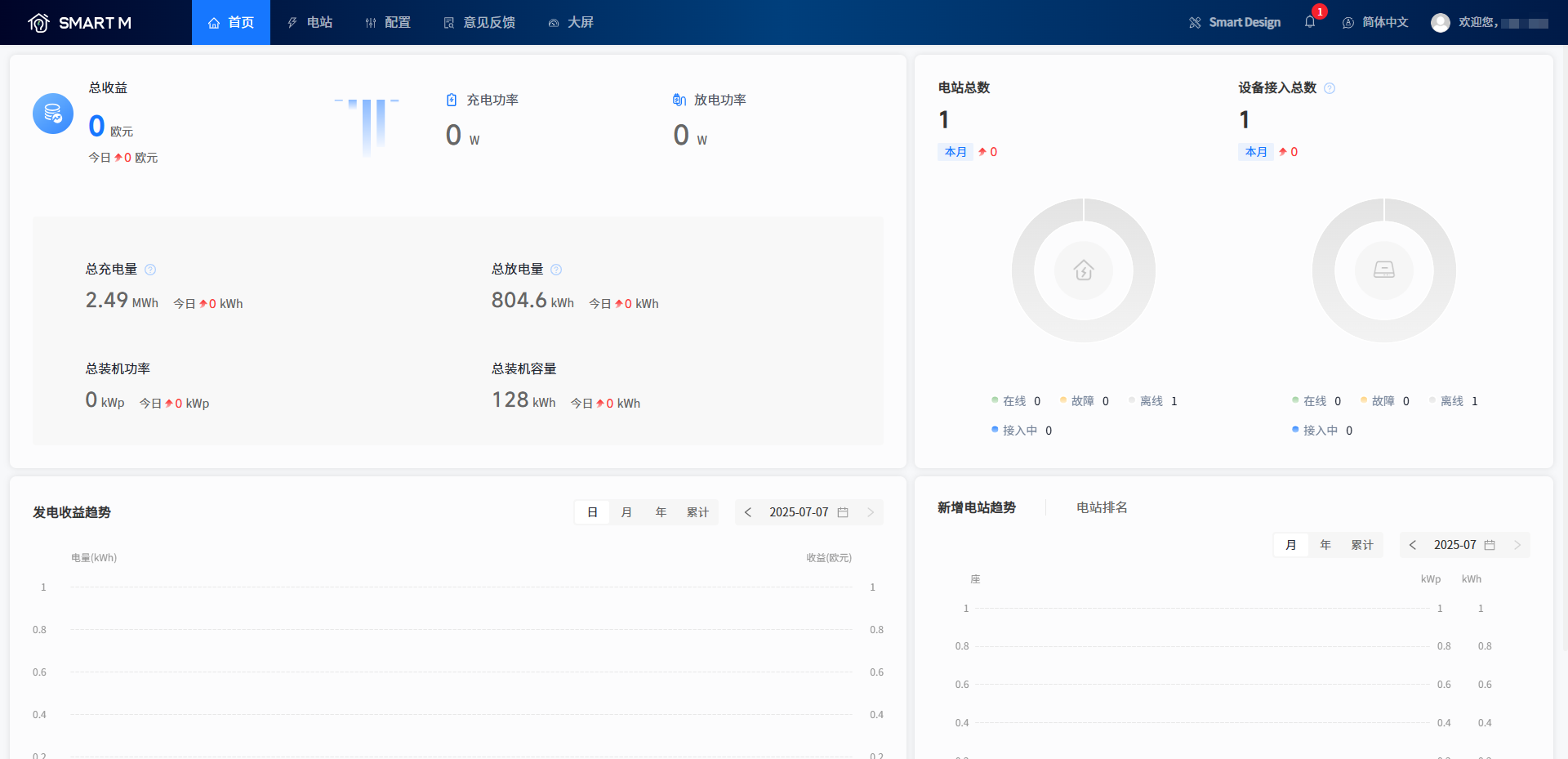Select 月 granularity in 发电收益趋势 chart
The image size is (1568, 759).
(x=626, y=512)
